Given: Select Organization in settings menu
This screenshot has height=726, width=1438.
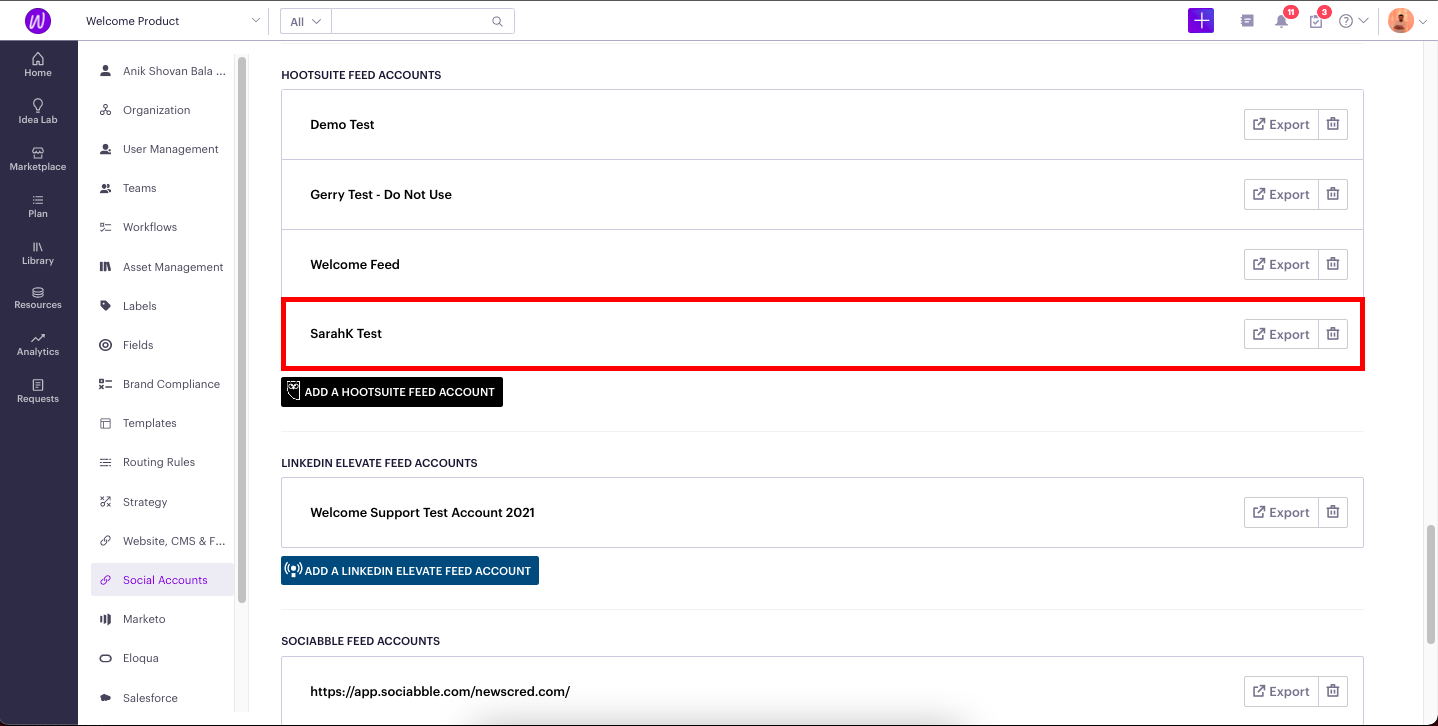Looking at the screenshot, I should 162,110.
